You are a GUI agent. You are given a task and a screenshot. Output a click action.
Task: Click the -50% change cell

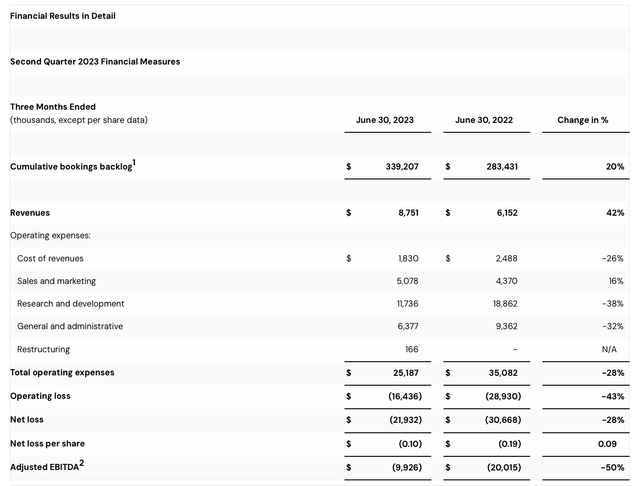click(x=613, y=468)
